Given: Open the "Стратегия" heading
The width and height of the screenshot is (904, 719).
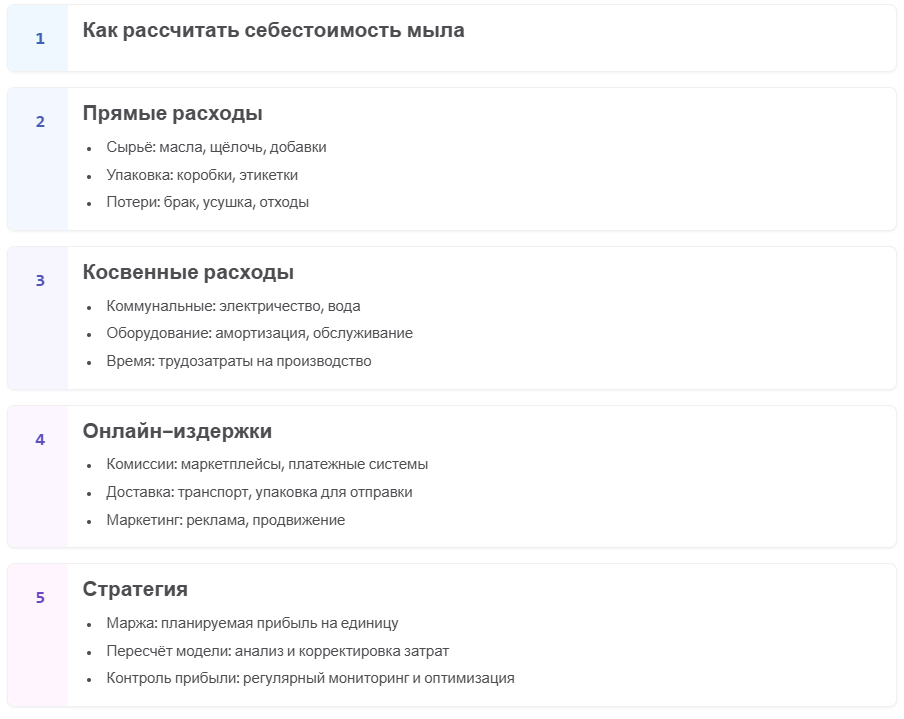Looking at the screenshot, I should (135, 590).
